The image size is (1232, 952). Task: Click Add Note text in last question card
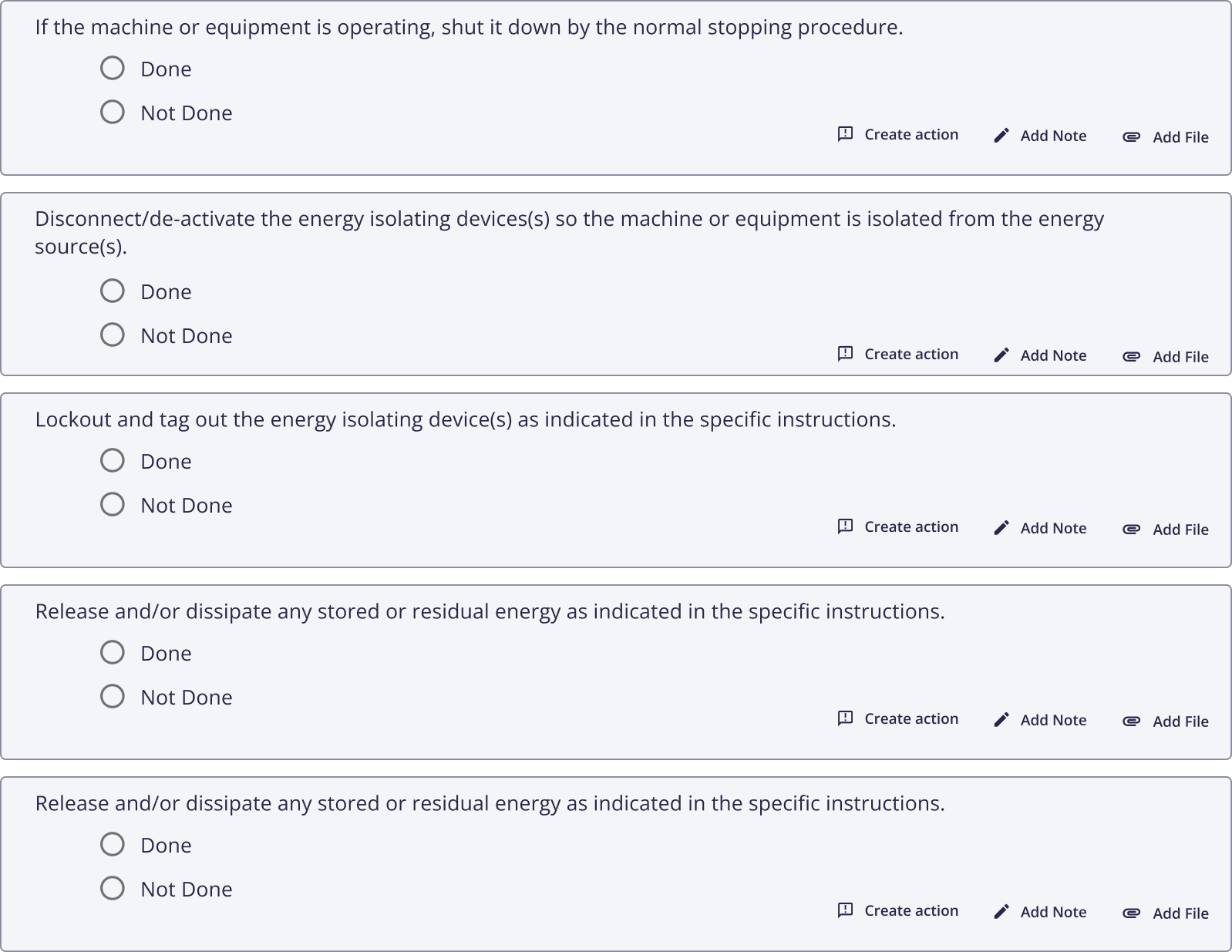tap(1053, 912)
